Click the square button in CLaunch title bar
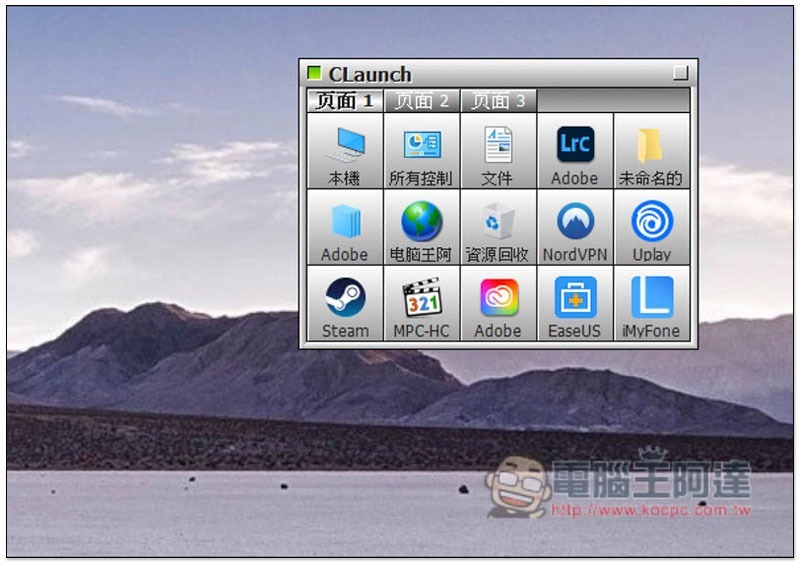 tap(681, 73)
